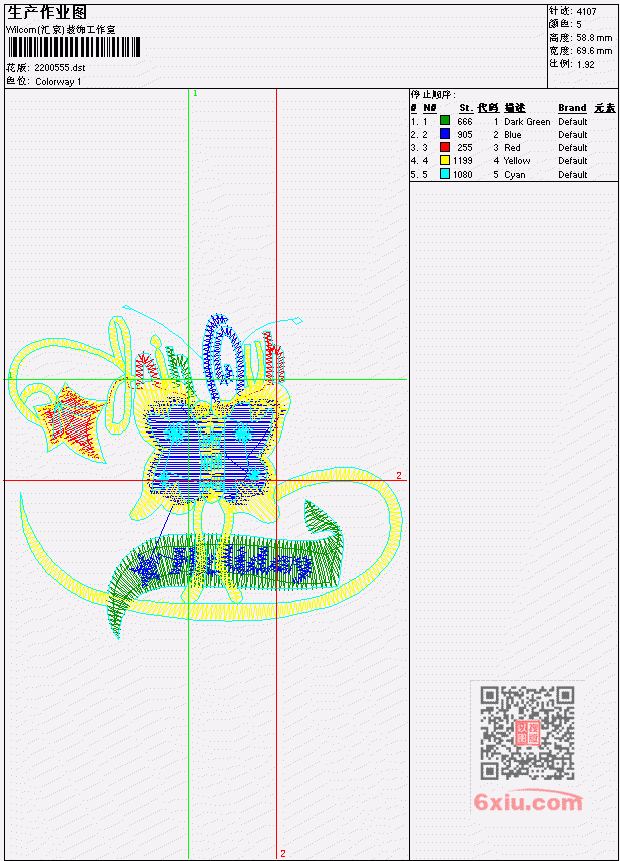The height and width of the screenshot is (861, 620).
Task: Click the '代码' column header
Action: pos(488,108)
